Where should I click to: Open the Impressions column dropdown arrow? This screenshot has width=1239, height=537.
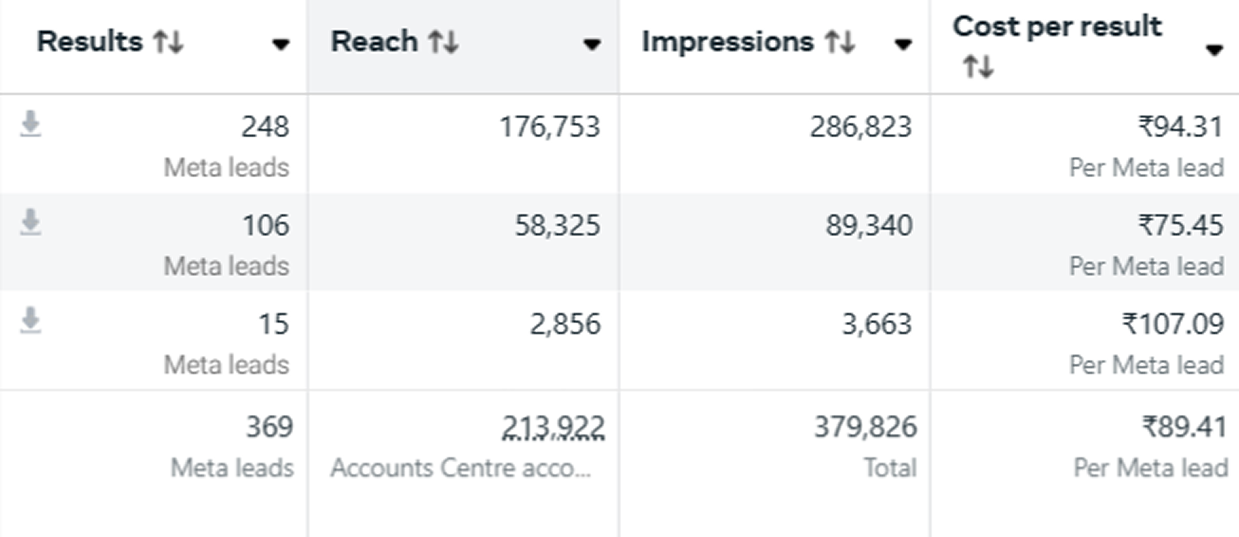tap(903, 45)
